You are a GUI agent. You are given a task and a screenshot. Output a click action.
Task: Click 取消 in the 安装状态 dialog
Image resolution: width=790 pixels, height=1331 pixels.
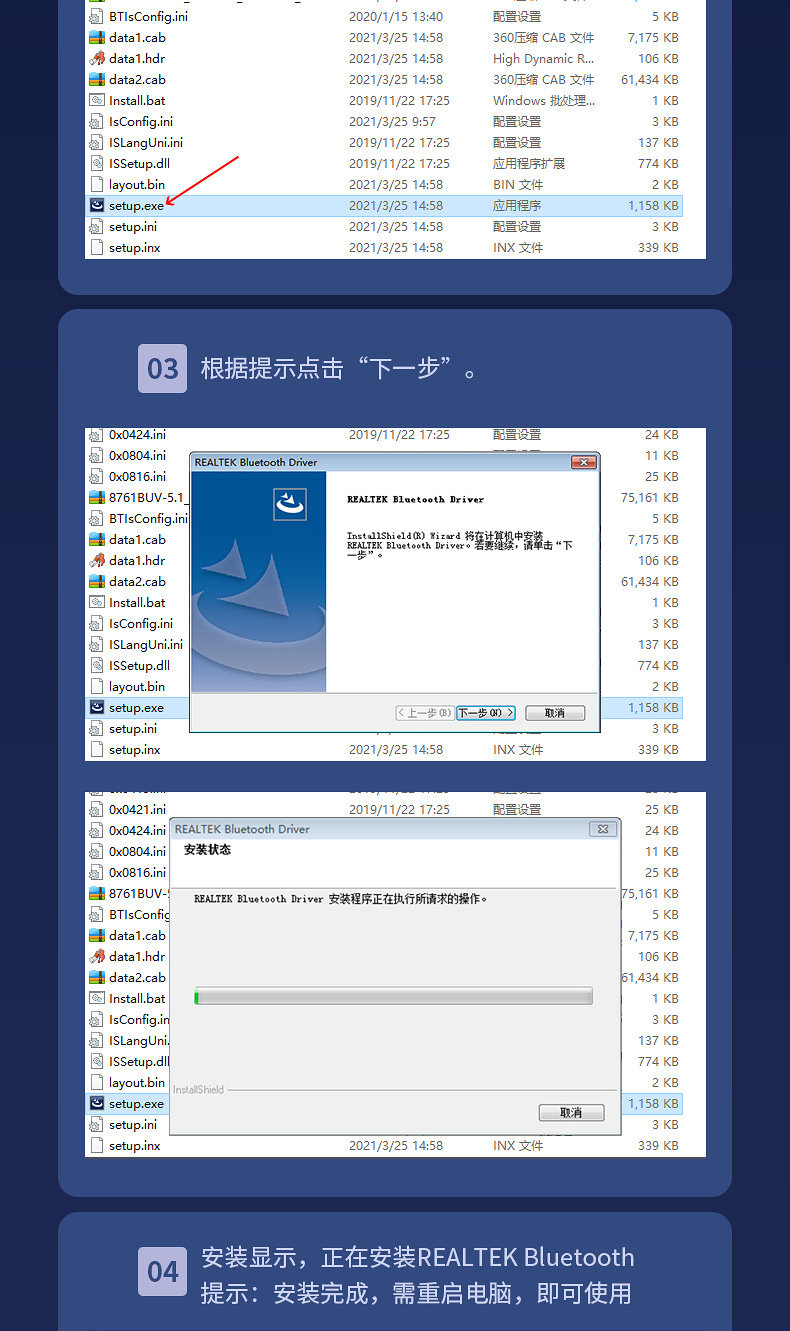[x=571, y=1112]
